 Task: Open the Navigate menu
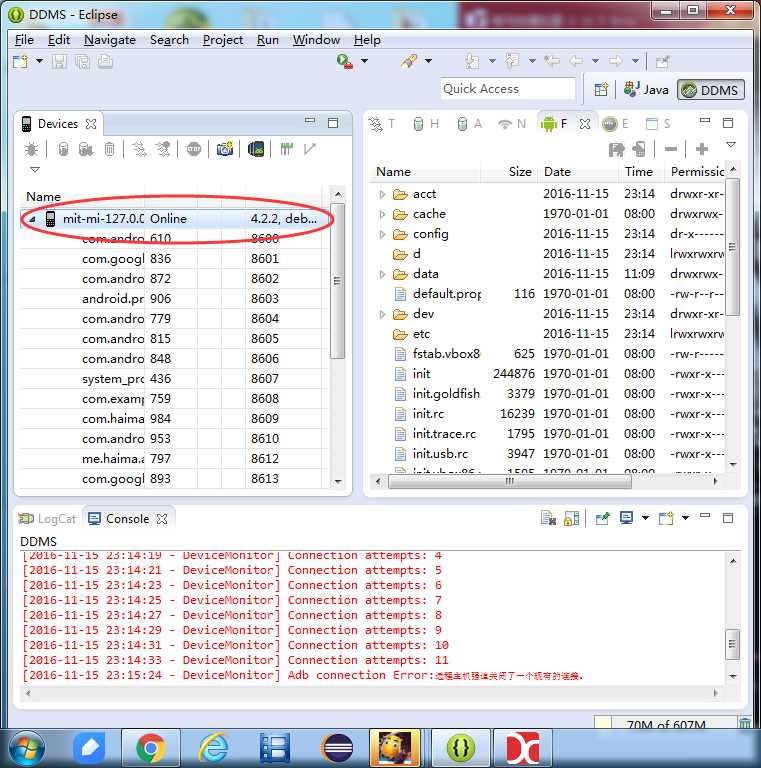(110, 40)
